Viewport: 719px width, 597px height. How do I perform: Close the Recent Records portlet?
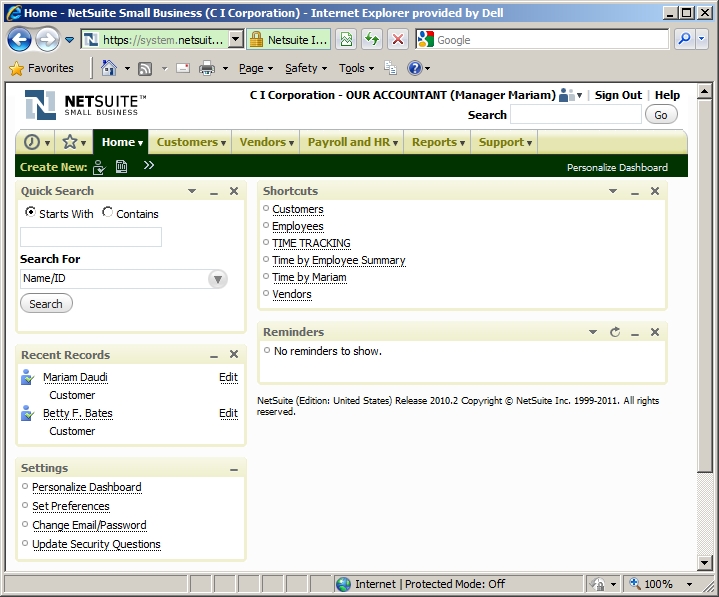tap(234, 354)
